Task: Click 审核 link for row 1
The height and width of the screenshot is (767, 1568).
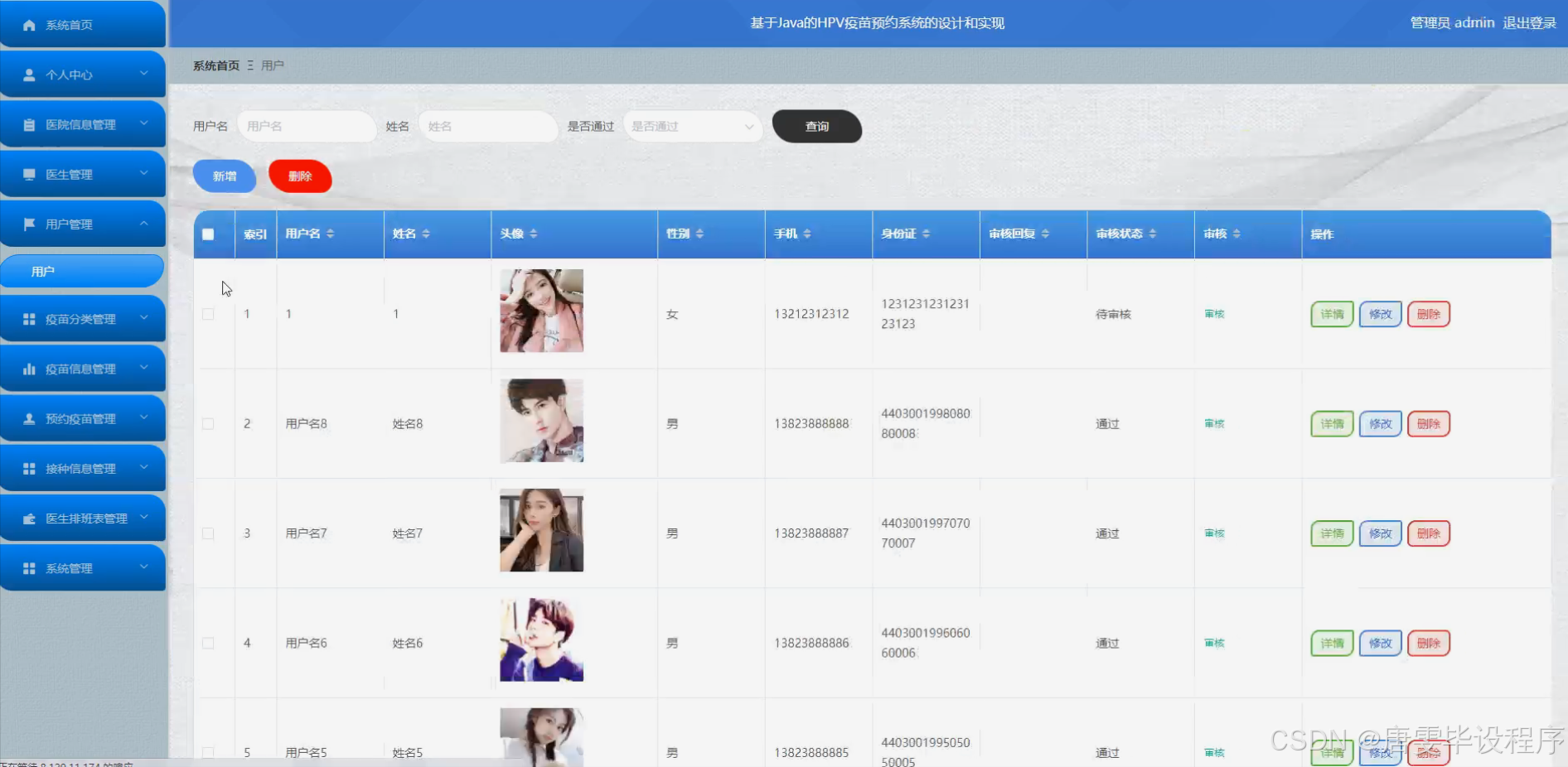Action: pyautogui.click(x=1214, y=314)
